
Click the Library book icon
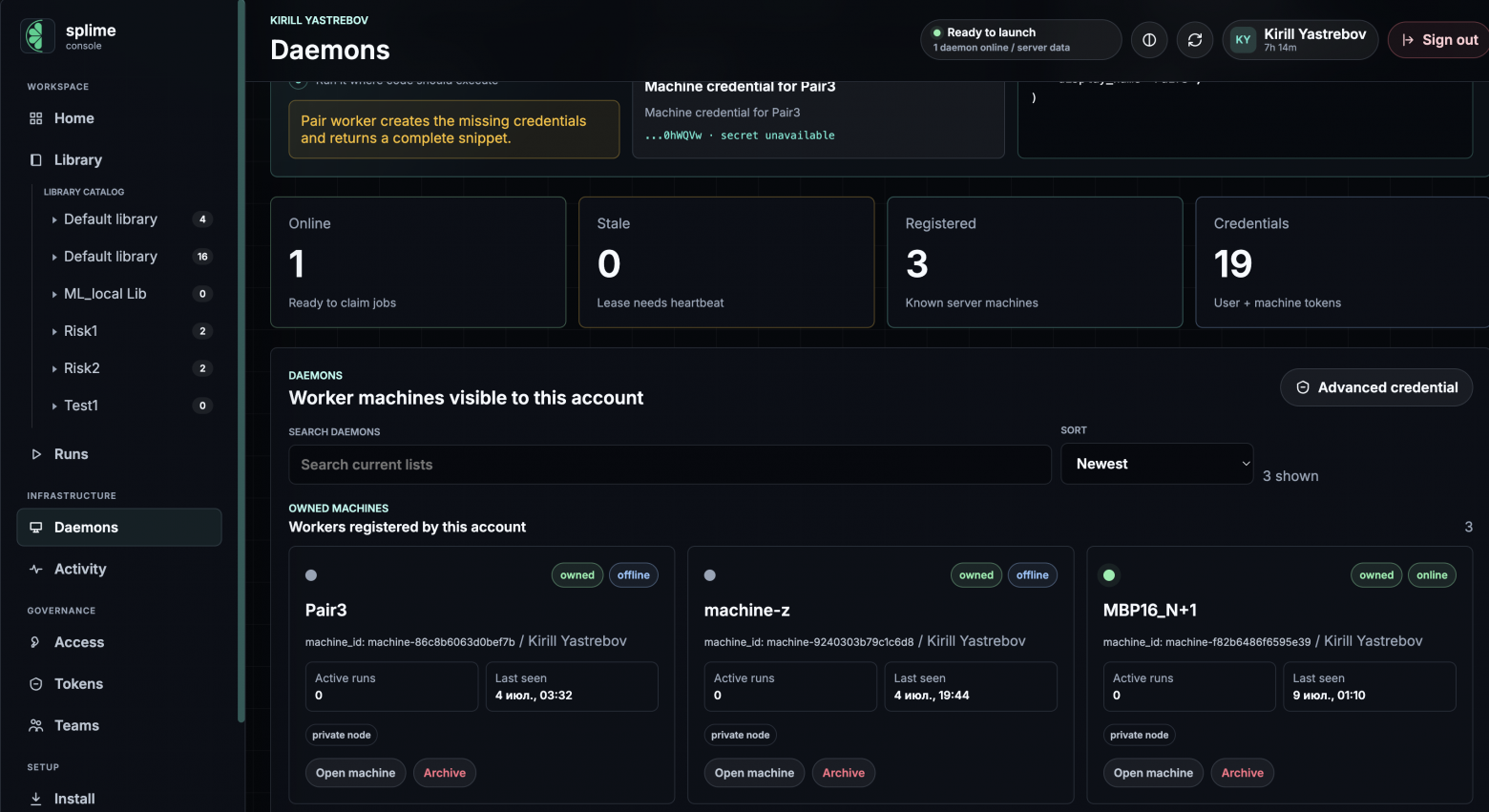[36, 160]
